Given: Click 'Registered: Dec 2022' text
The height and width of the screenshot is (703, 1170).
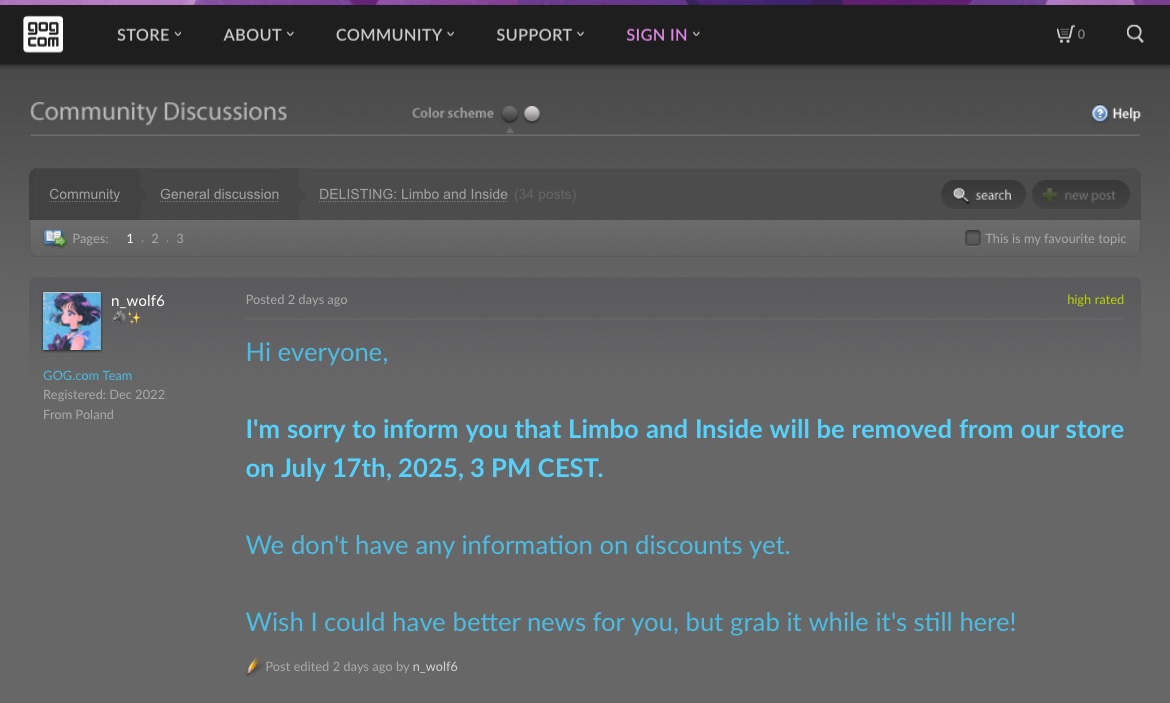Looking at the screenshot, I should [x=104, y=394].
